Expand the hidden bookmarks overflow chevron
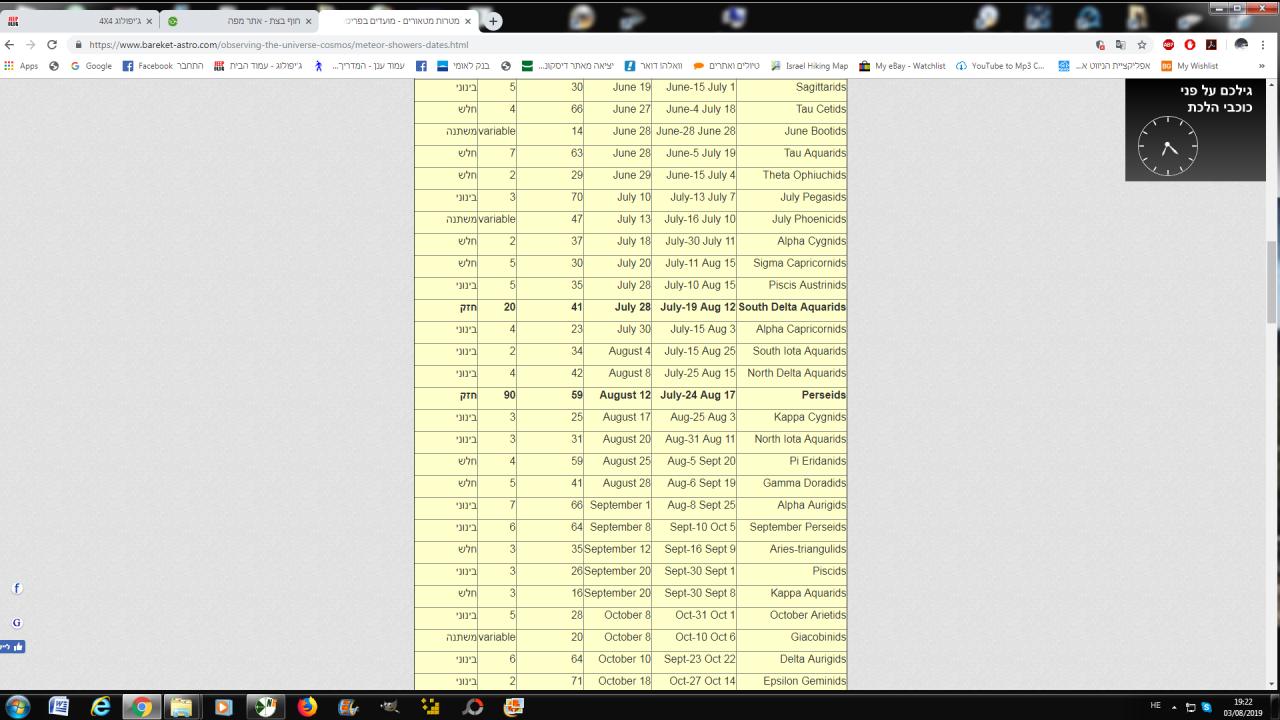Viewport: 1280px width, 720px height. (1261, 66)
